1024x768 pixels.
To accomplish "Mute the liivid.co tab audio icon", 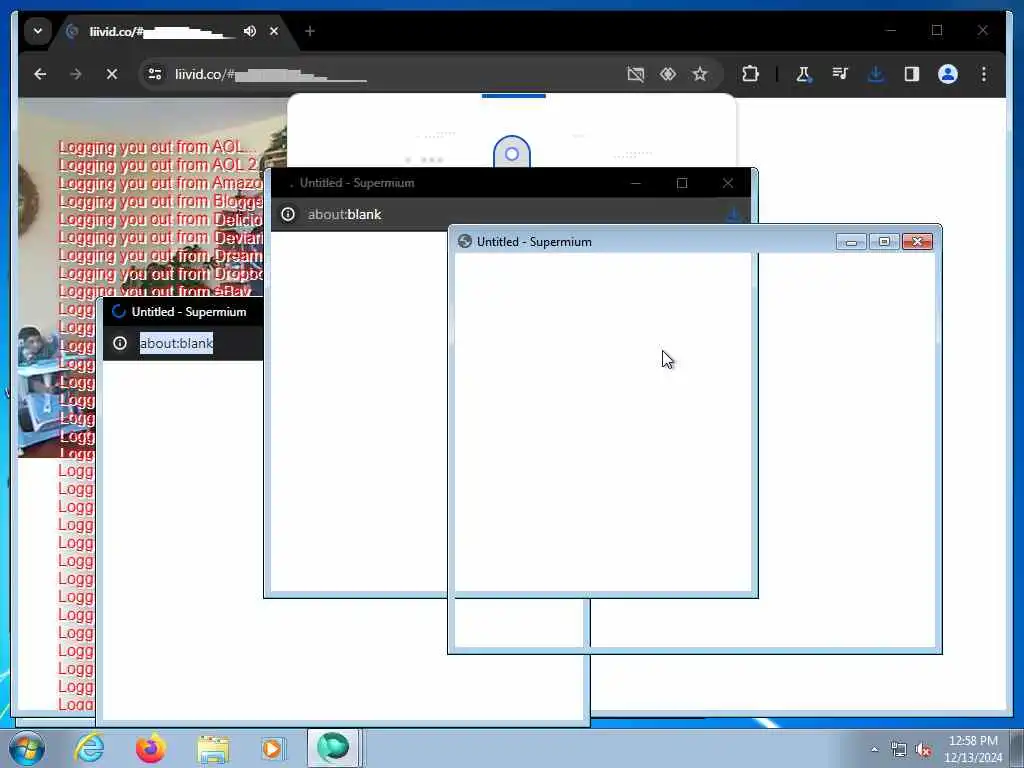I will coord(249,31).
